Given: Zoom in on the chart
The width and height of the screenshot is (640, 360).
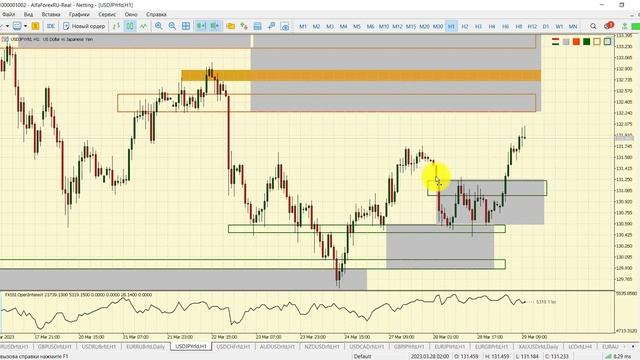Looking at the screenshot, I should click(x=159, y=26).
